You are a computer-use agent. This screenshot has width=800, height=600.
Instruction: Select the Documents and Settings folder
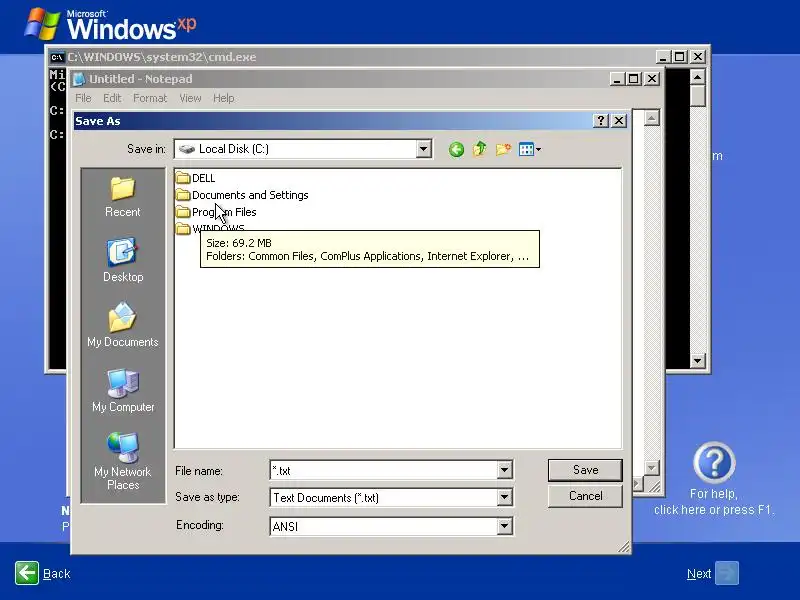242,195
